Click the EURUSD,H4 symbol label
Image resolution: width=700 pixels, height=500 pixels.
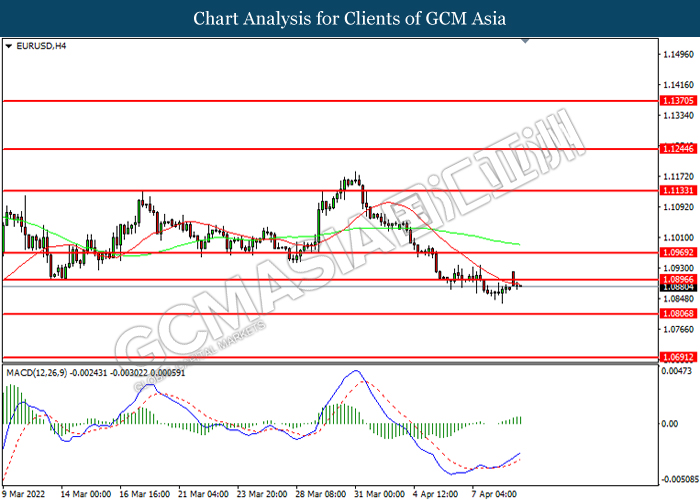(41, 46)
